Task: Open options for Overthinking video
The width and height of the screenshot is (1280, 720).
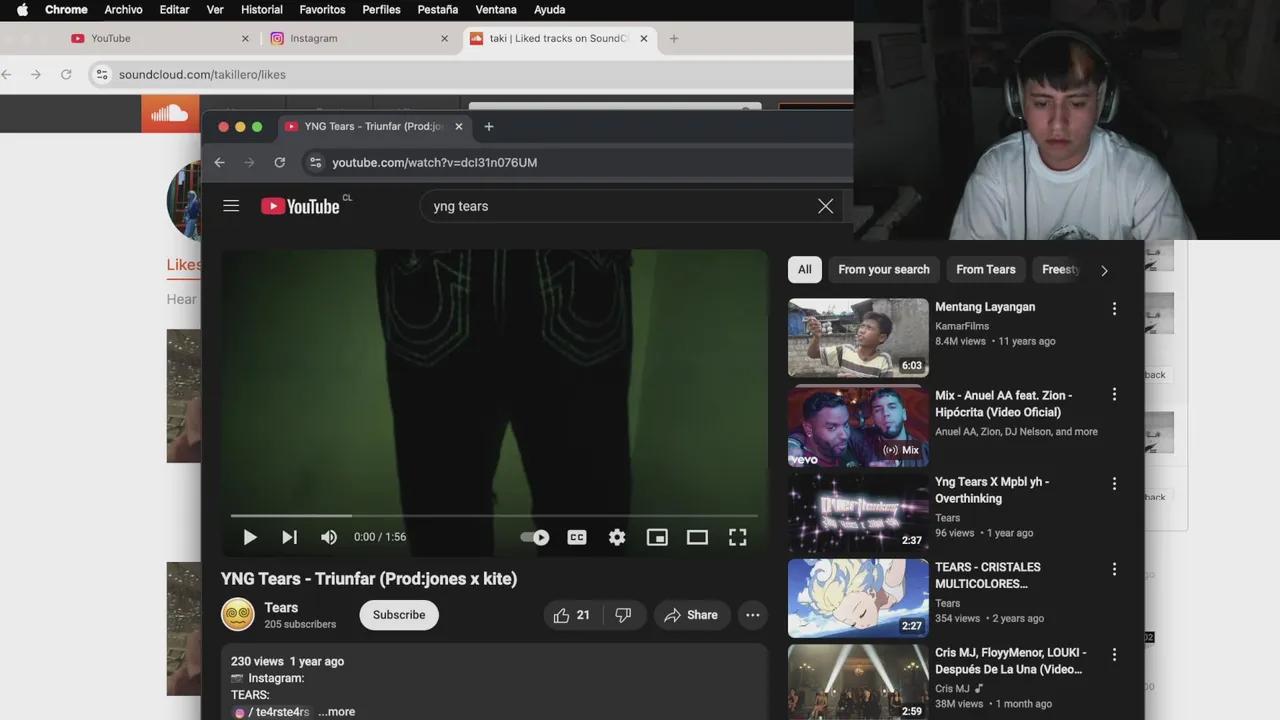Action: 1114,483
